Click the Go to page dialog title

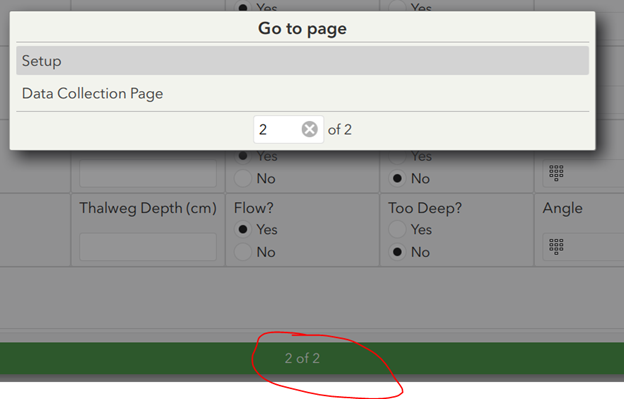tap(302, 29)
